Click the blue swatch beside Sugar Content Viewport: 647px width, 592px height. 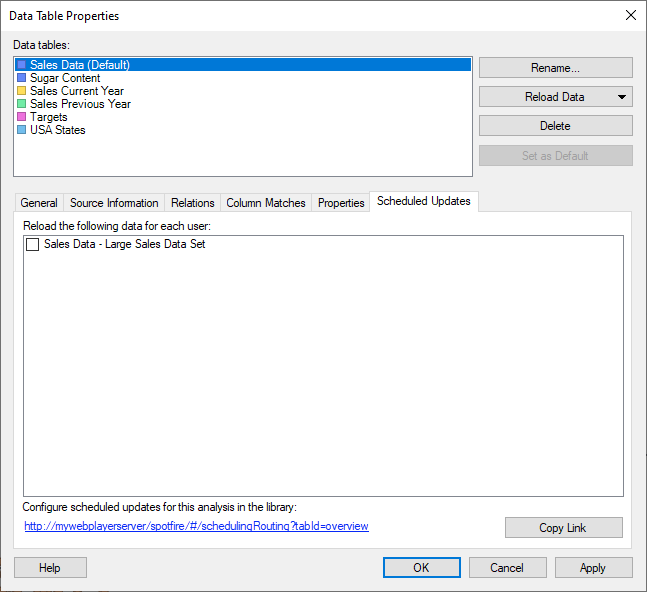[x=21, y=78]
